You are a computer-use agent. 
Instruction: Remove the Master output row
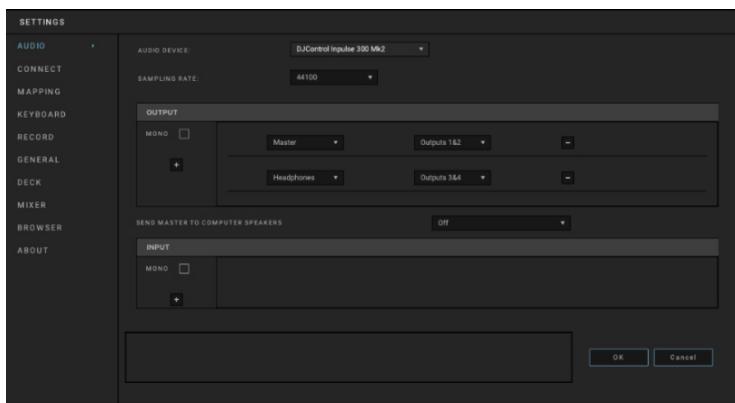[x=568, y=142]
